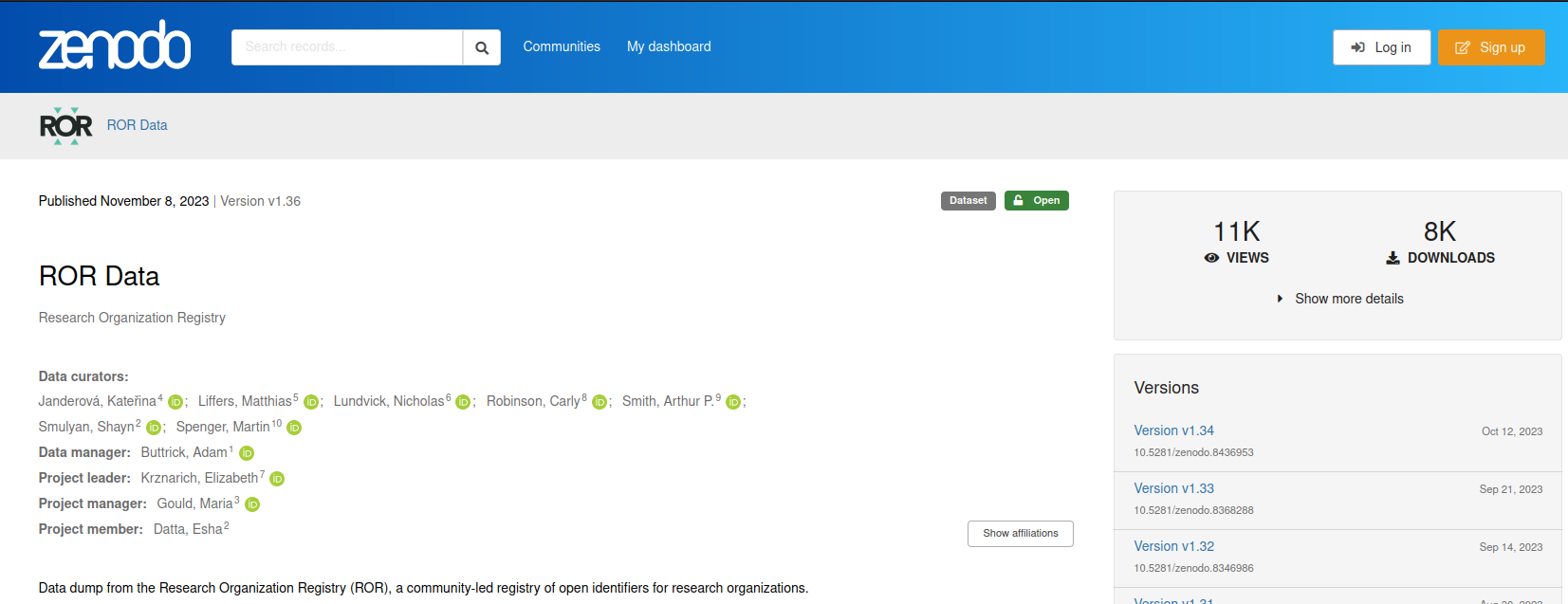Go to My dashboard
This screenshot has height=604, width=1568.
coord(669,46)
